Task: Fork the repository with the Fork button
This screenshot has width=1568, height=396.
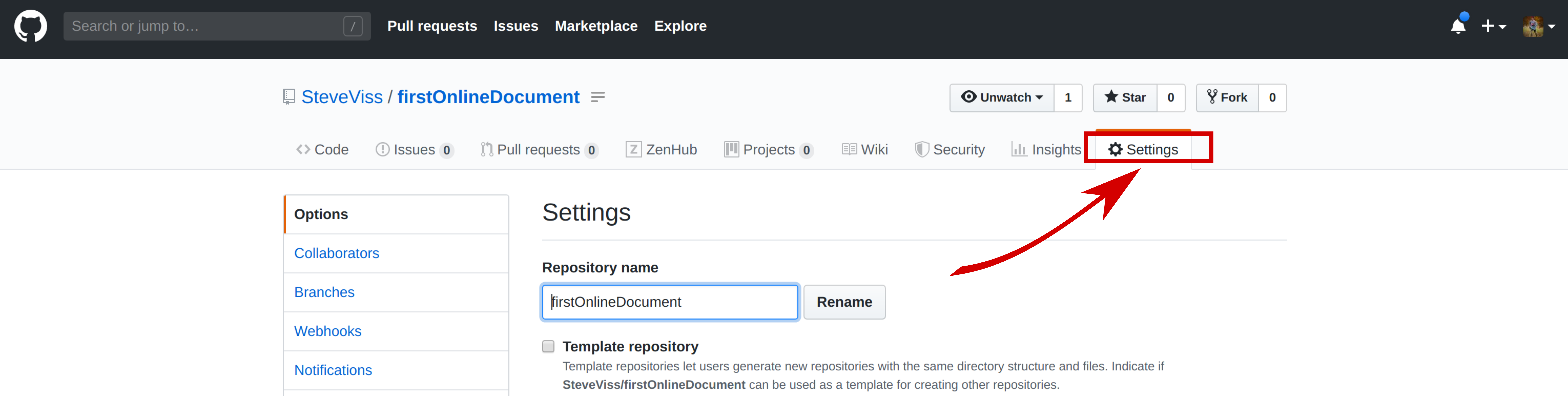Action: pyautogui.click(x=1227, y=98)
